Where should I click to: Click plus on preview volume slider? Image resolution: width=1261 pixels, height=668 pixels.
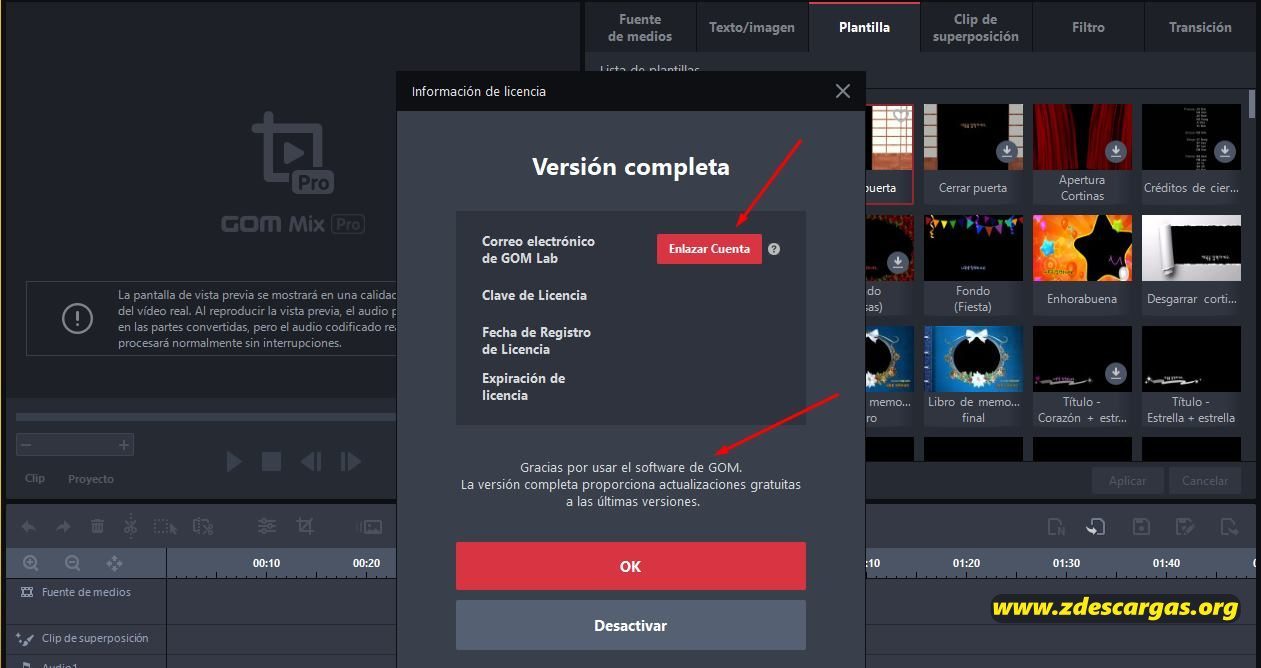click(x=124, y=445)
